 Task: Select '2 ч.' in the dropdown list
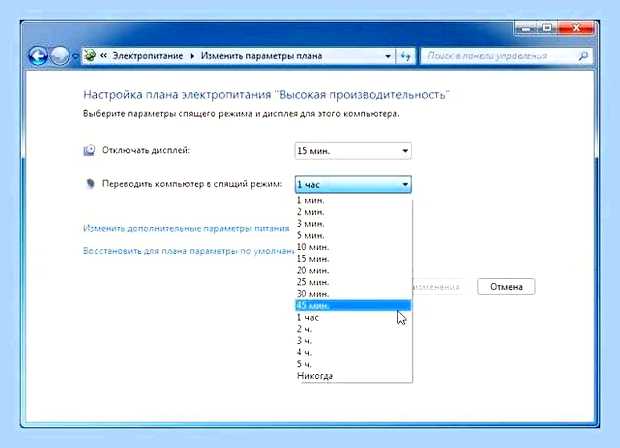[353, 329]
